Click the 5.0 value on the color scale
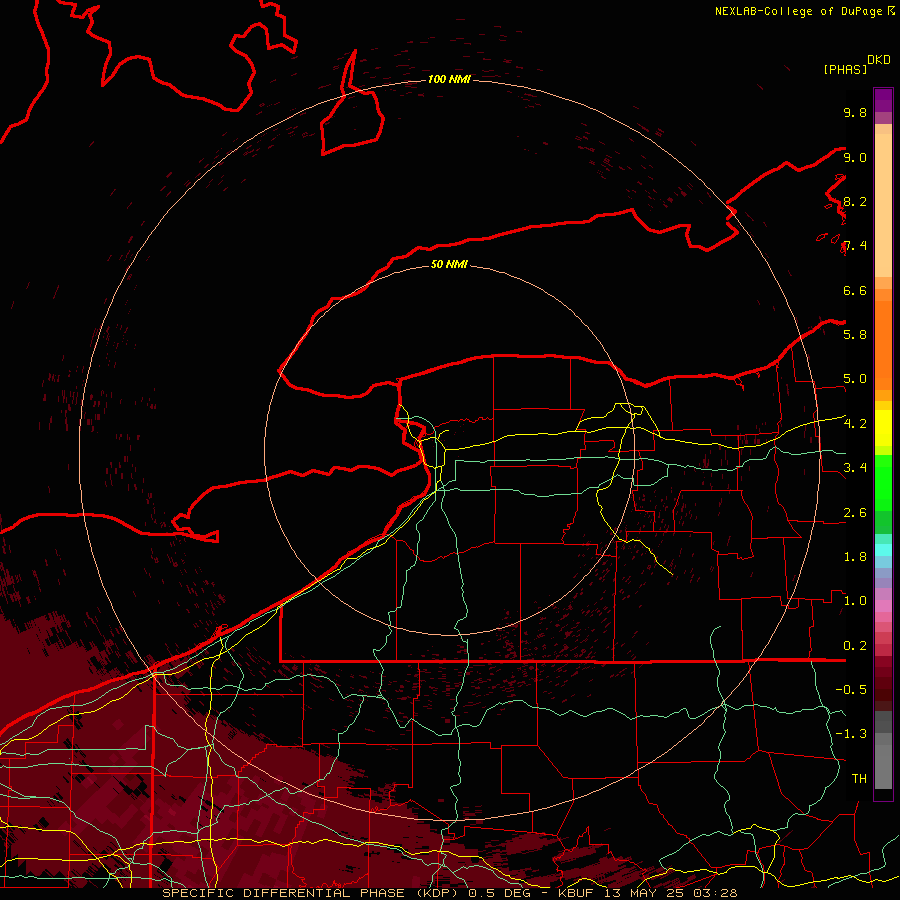The image size is (900, 900). [x=855, y=379]
